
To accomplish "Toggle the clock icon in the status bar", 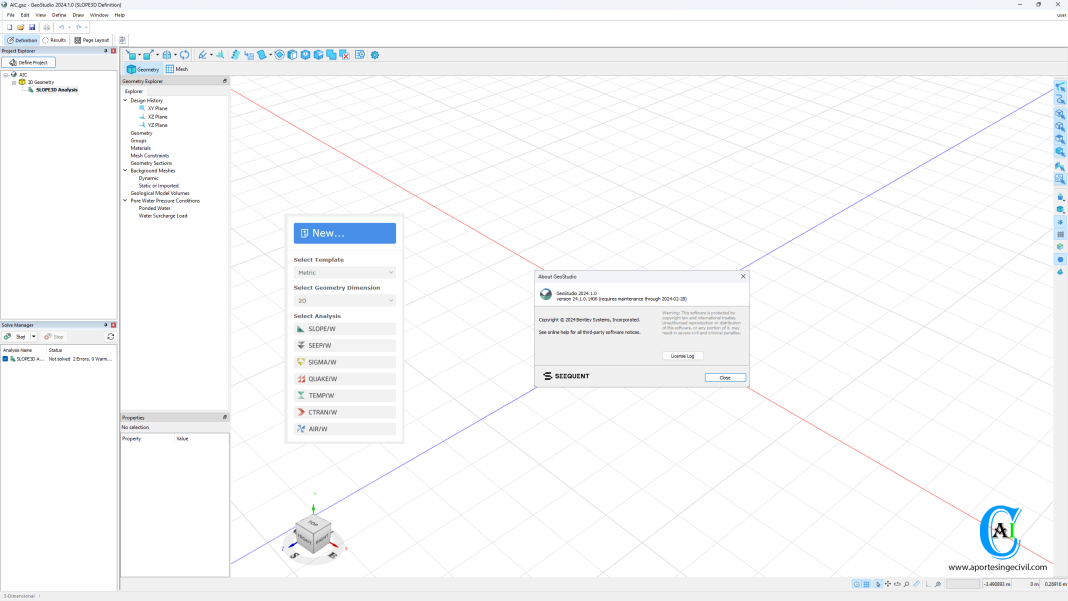I will [857, 584].
